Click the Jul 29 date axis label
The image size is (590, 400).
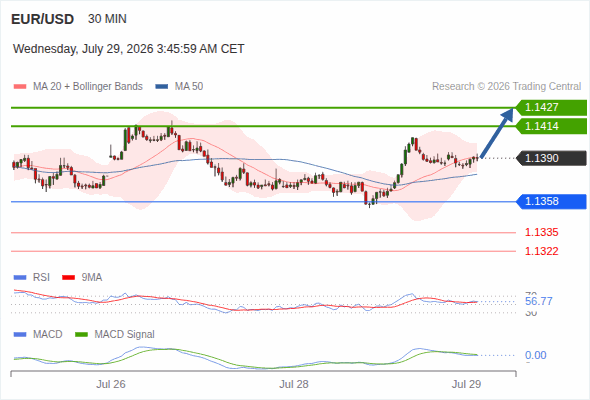point(466,384)
